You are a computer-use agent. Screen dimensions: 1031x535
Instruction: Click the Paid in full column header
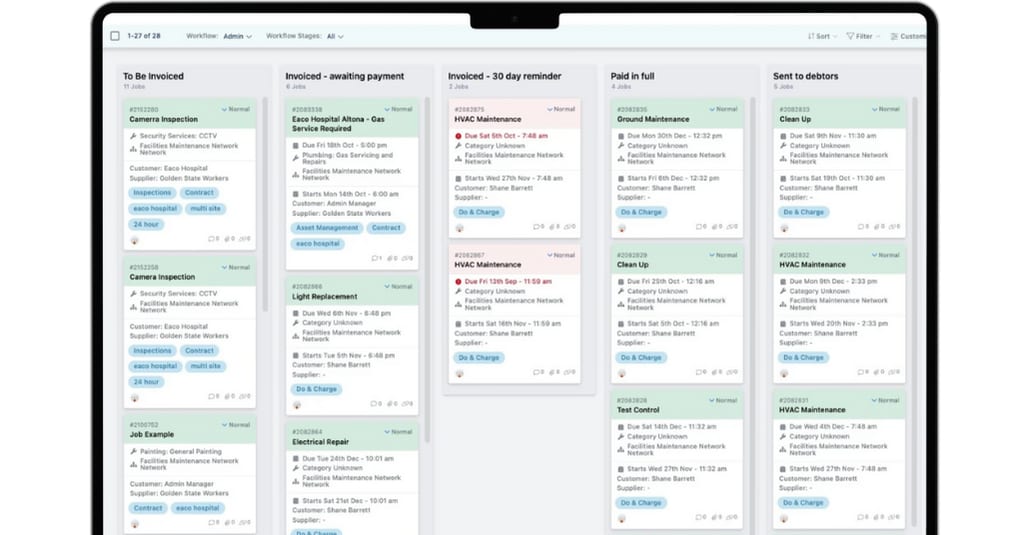(632, 76)
